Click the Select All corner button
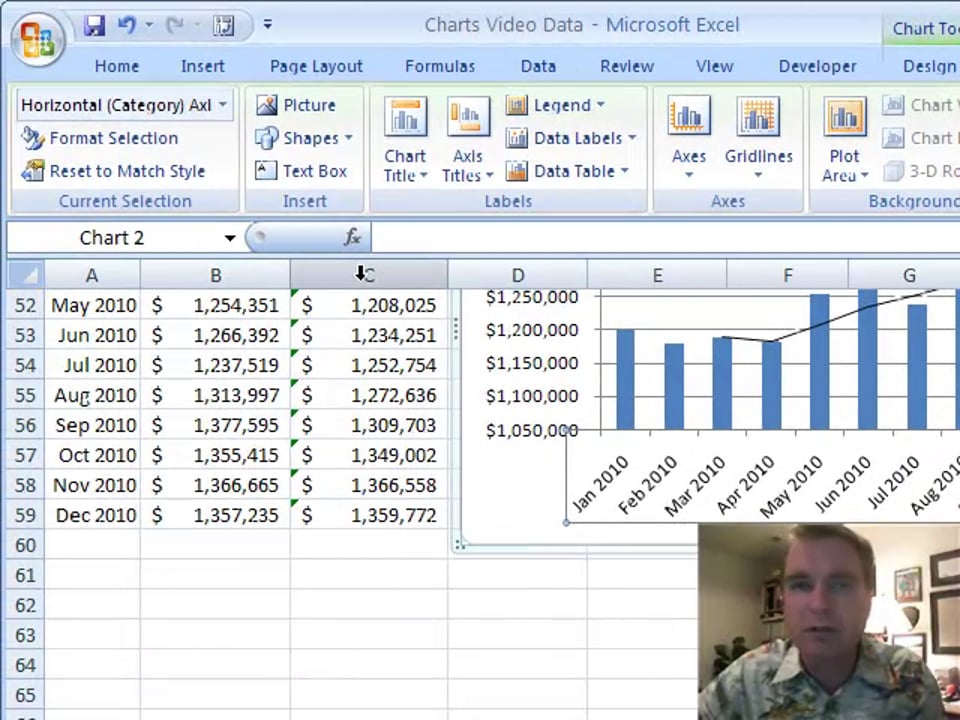Viewport: 960px width, 720px height. tap(25, 275)
